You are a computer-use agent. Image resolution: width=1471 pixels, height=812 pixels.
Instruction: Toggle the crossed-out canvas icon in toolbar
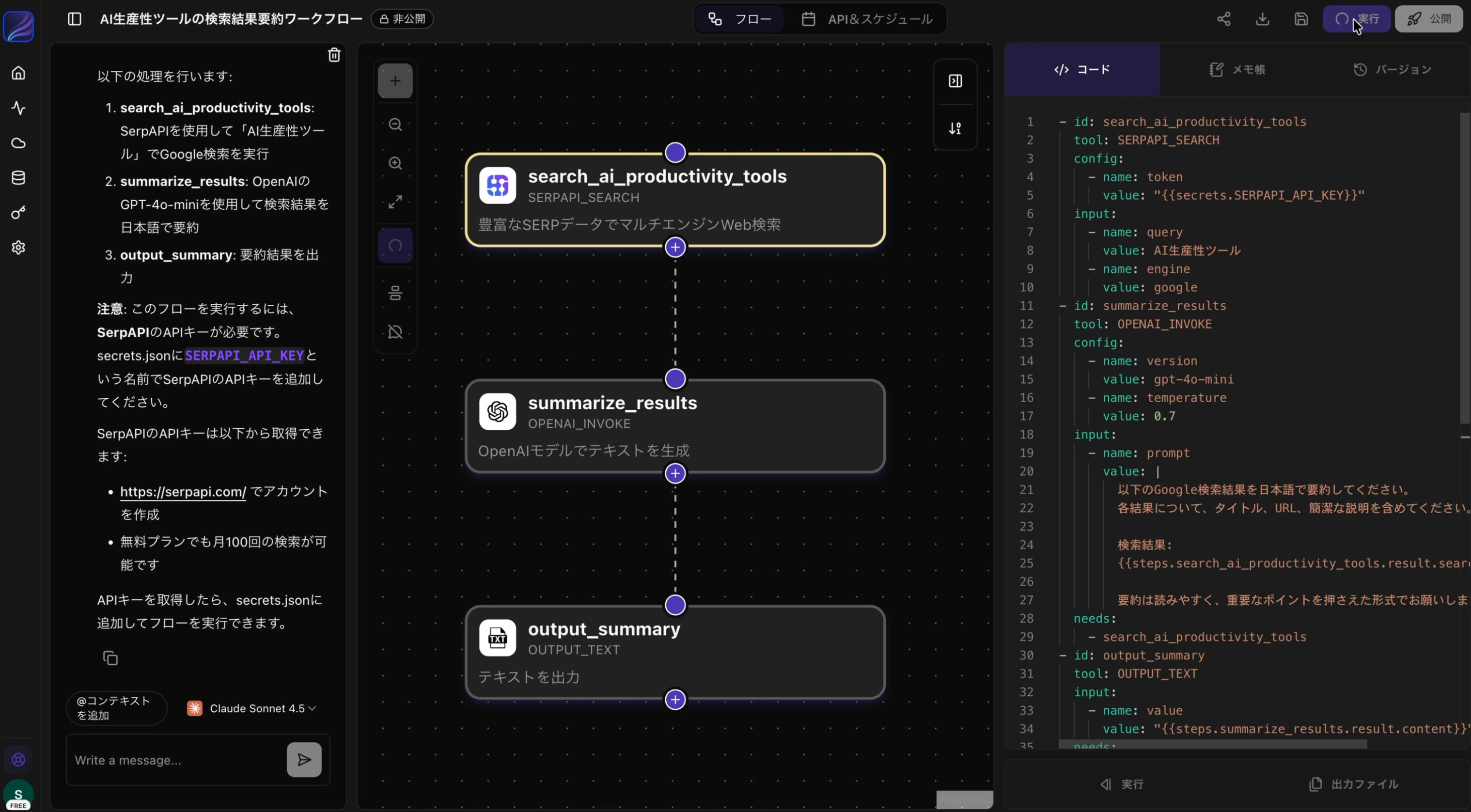point(395,332)
